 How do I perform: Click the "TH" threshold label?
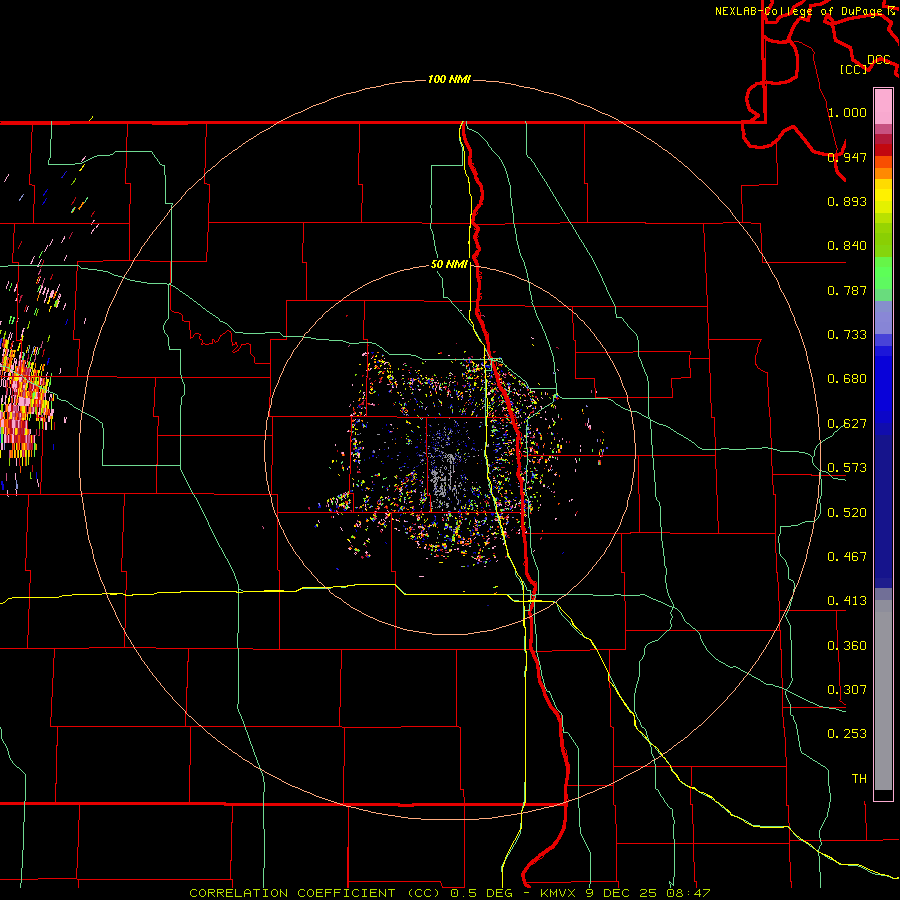tap(859, 779)
